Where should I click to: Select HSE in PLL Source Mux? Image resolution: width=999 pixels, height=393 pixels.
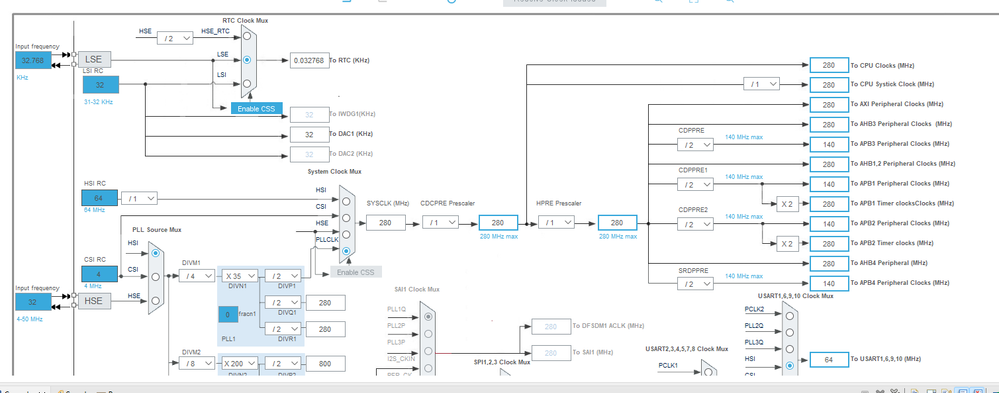point(155,300)
